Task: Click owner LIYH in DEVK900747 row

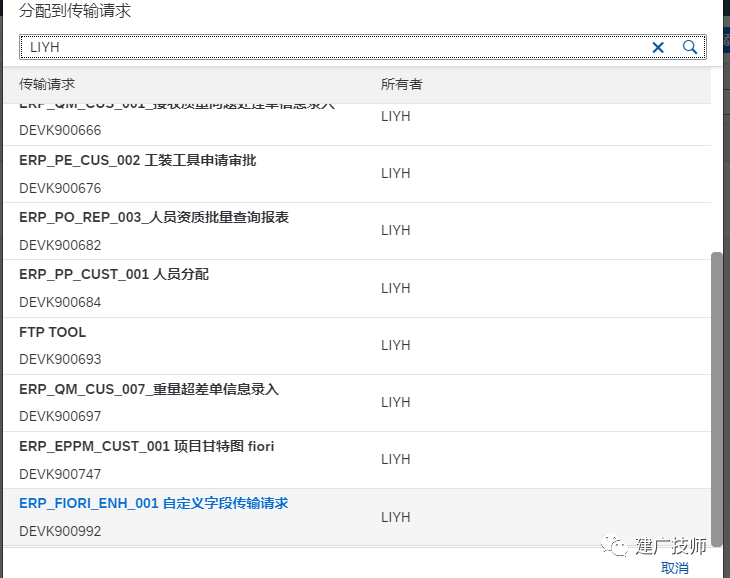Action: coord(396,459)
